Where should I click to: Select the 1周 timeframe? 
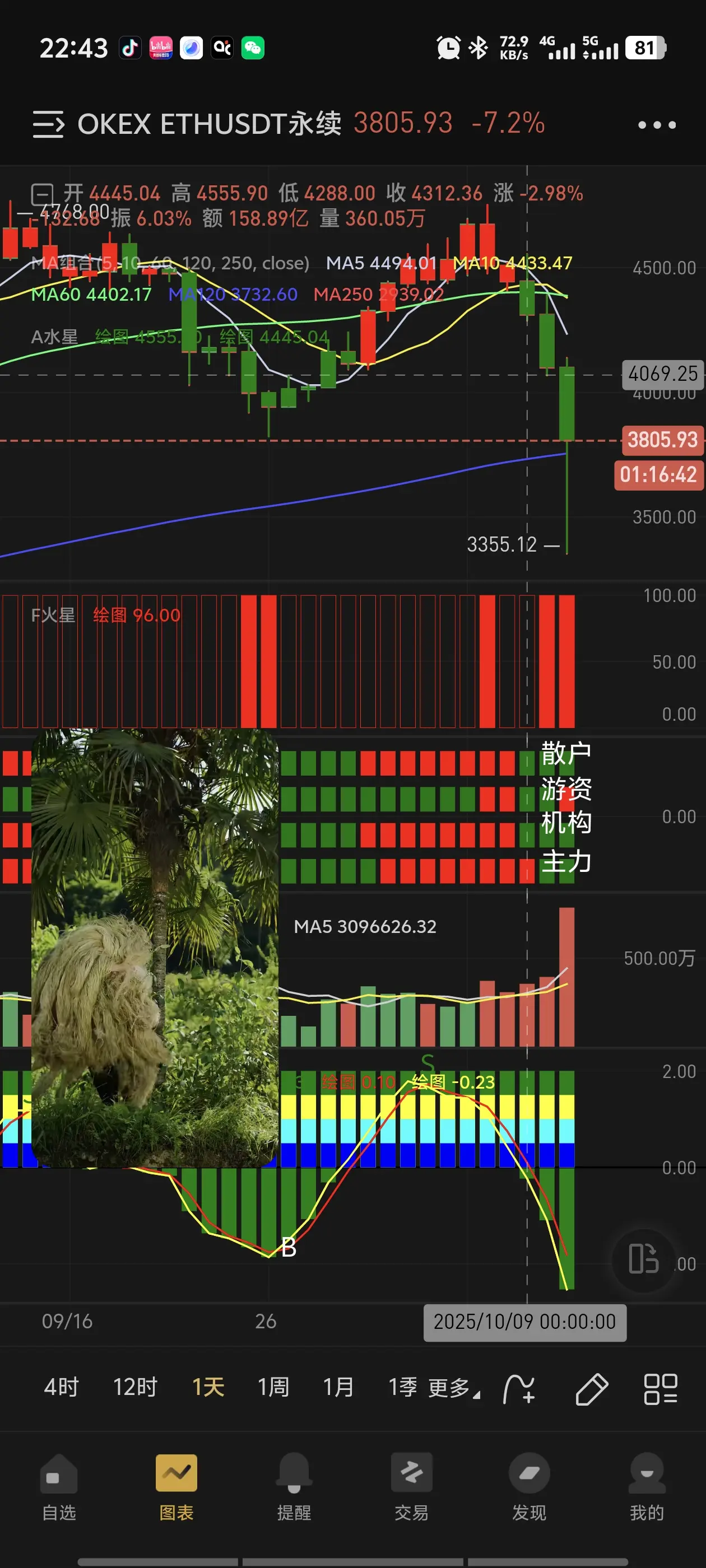(x=273, y=1387)
